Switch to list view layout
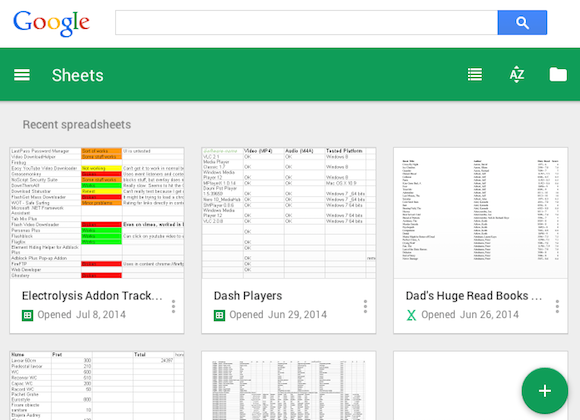The image size is (580, 420). pos(475,74)
